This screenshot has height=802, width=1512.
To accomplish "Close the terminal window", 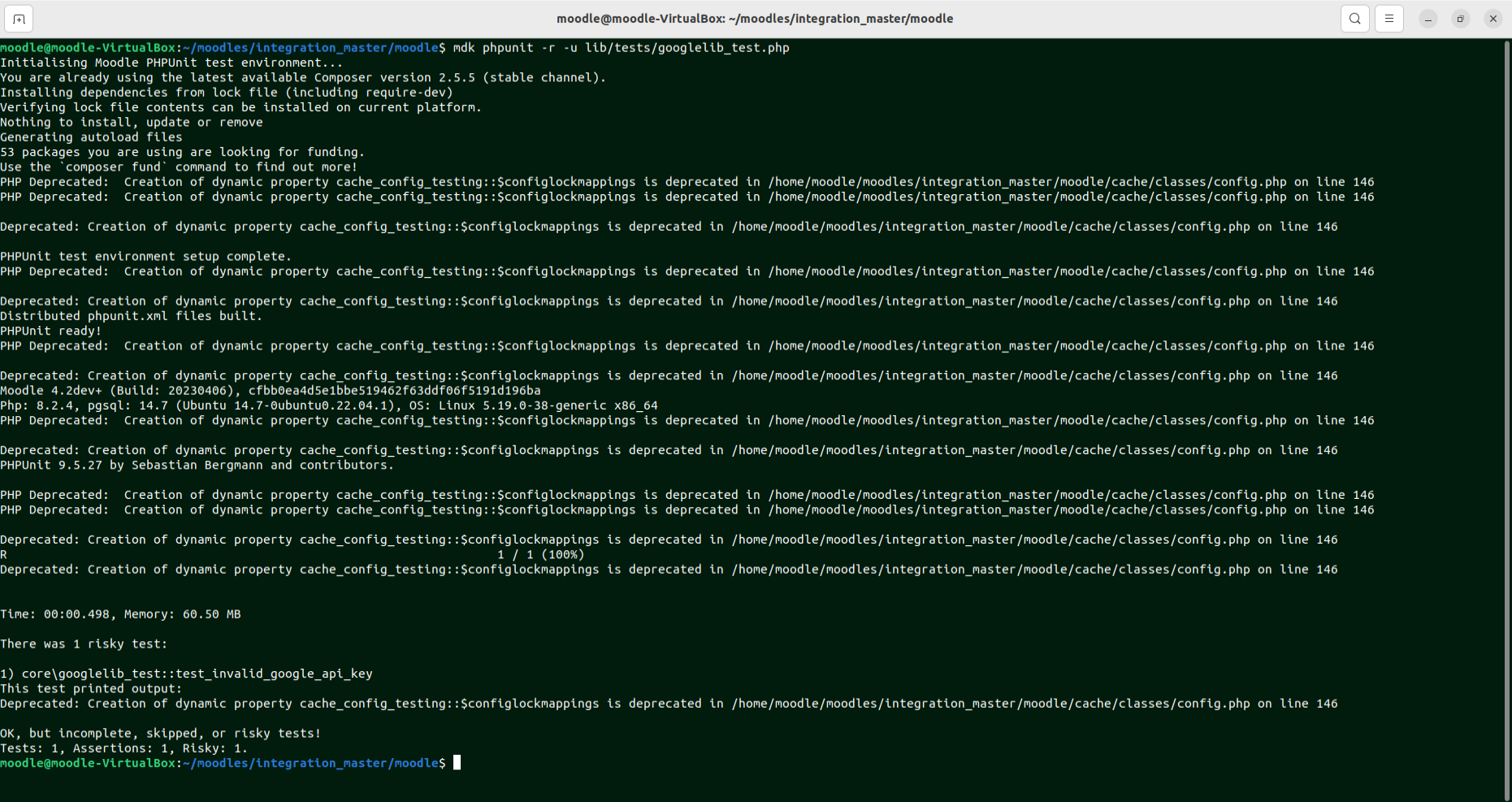I will 1493,19.
